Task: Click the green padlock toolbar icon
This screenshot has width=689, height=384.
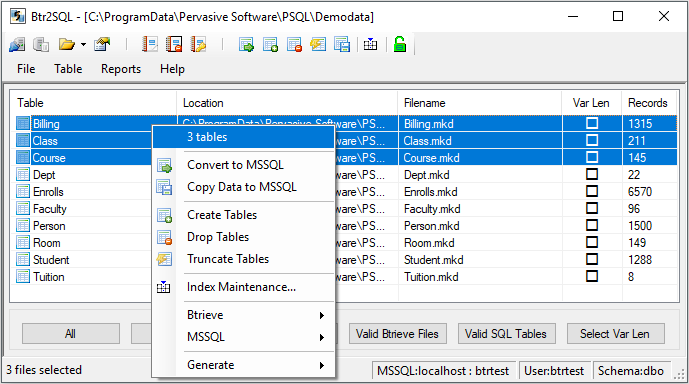Action: pyautogui.click(x=400, y=44)
